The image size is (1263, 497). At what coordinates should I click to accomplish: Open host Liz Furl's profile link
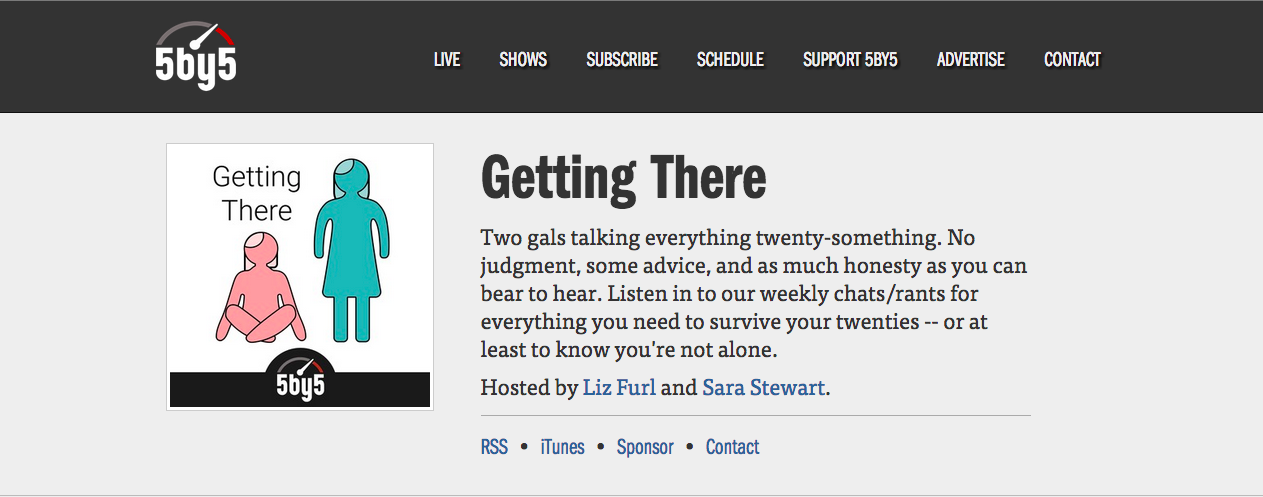[x=619, y=387]
